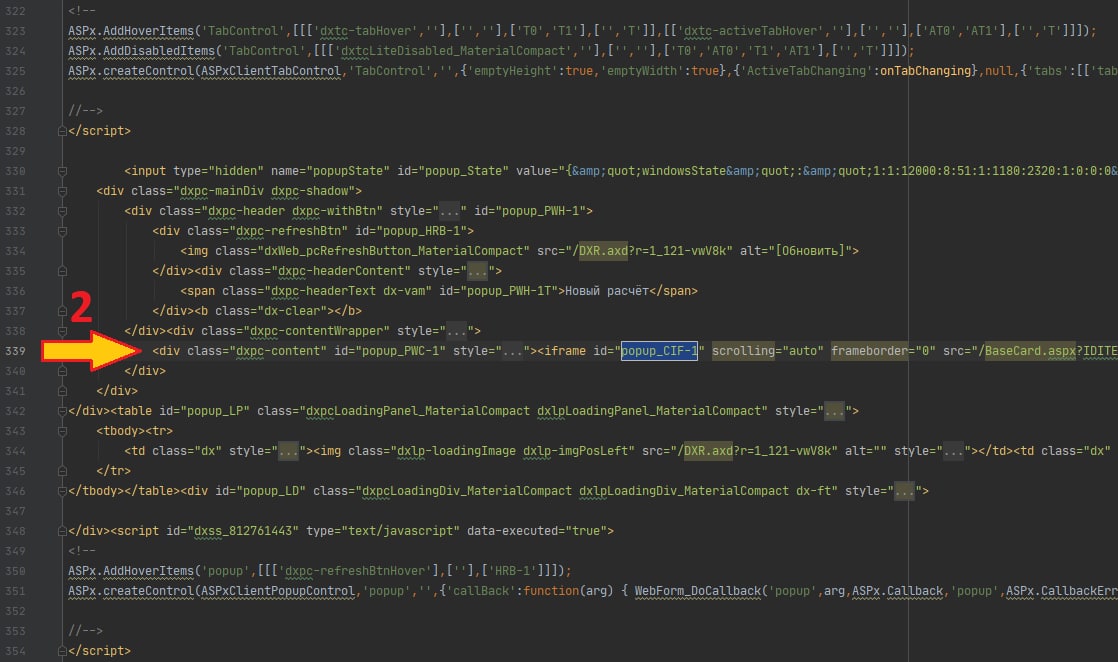Click data-executed="true" attribute
Viewport: 1118px width, 662px height.
(536, 531)
